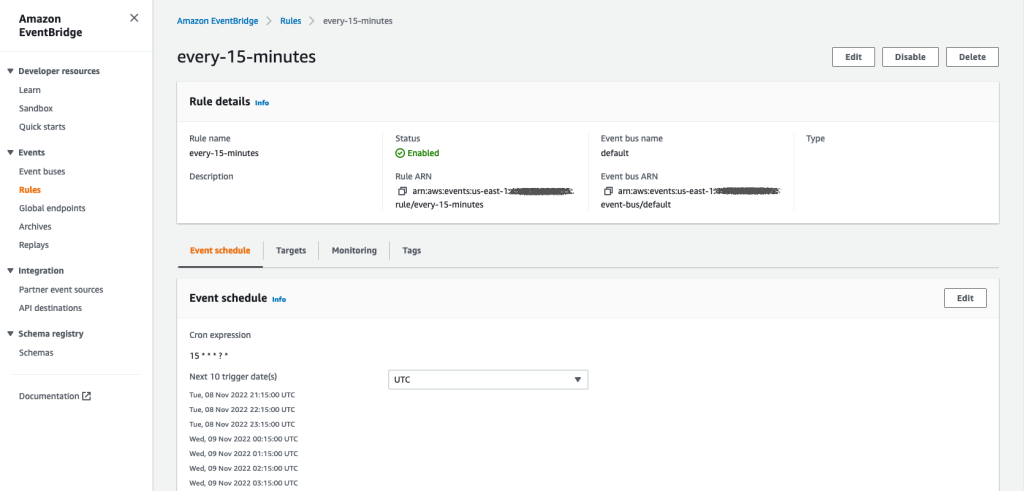Viewport: 1024px width, 491px height.
Task: Collapse the Schema registry section
Action: (10, 334)
